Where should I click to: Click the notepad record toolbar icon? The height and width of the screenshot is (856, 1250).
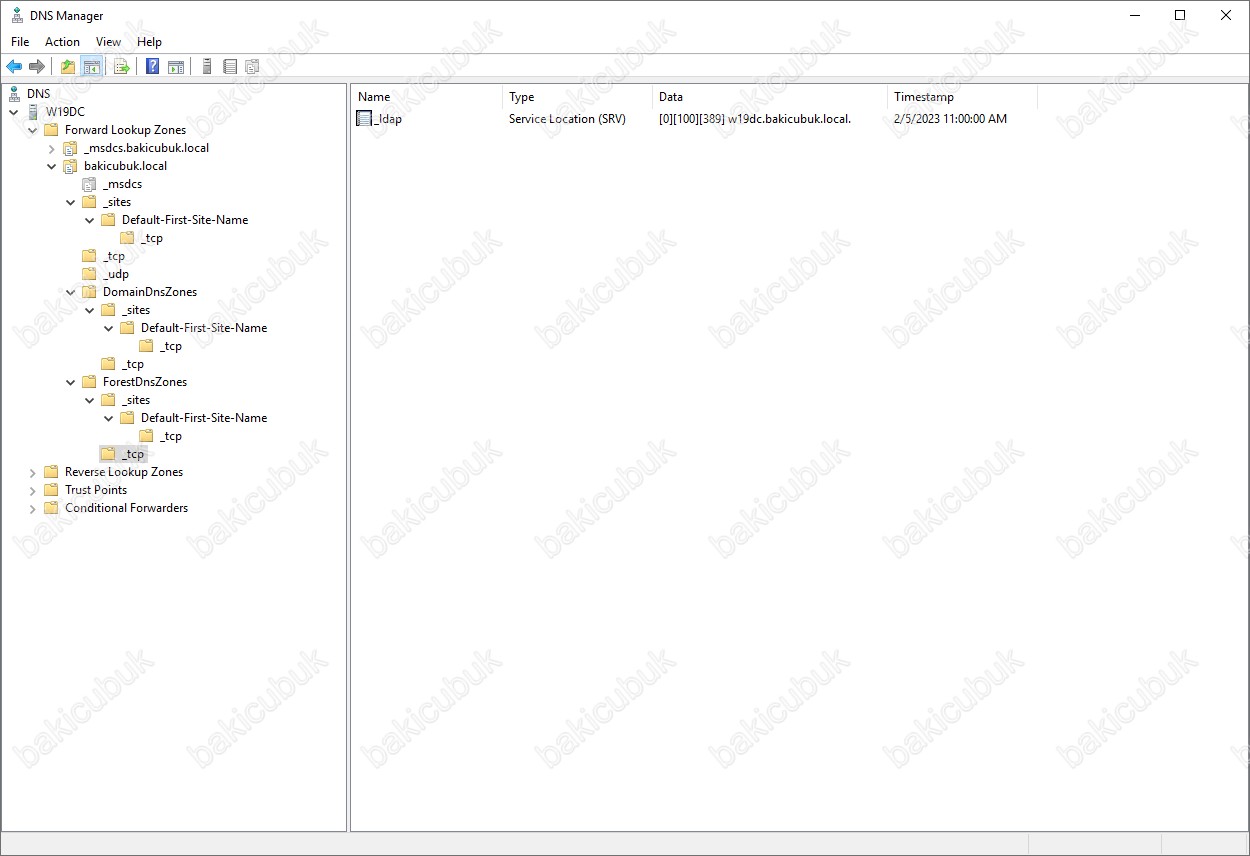pyautogui.click(x=230, y=67)
